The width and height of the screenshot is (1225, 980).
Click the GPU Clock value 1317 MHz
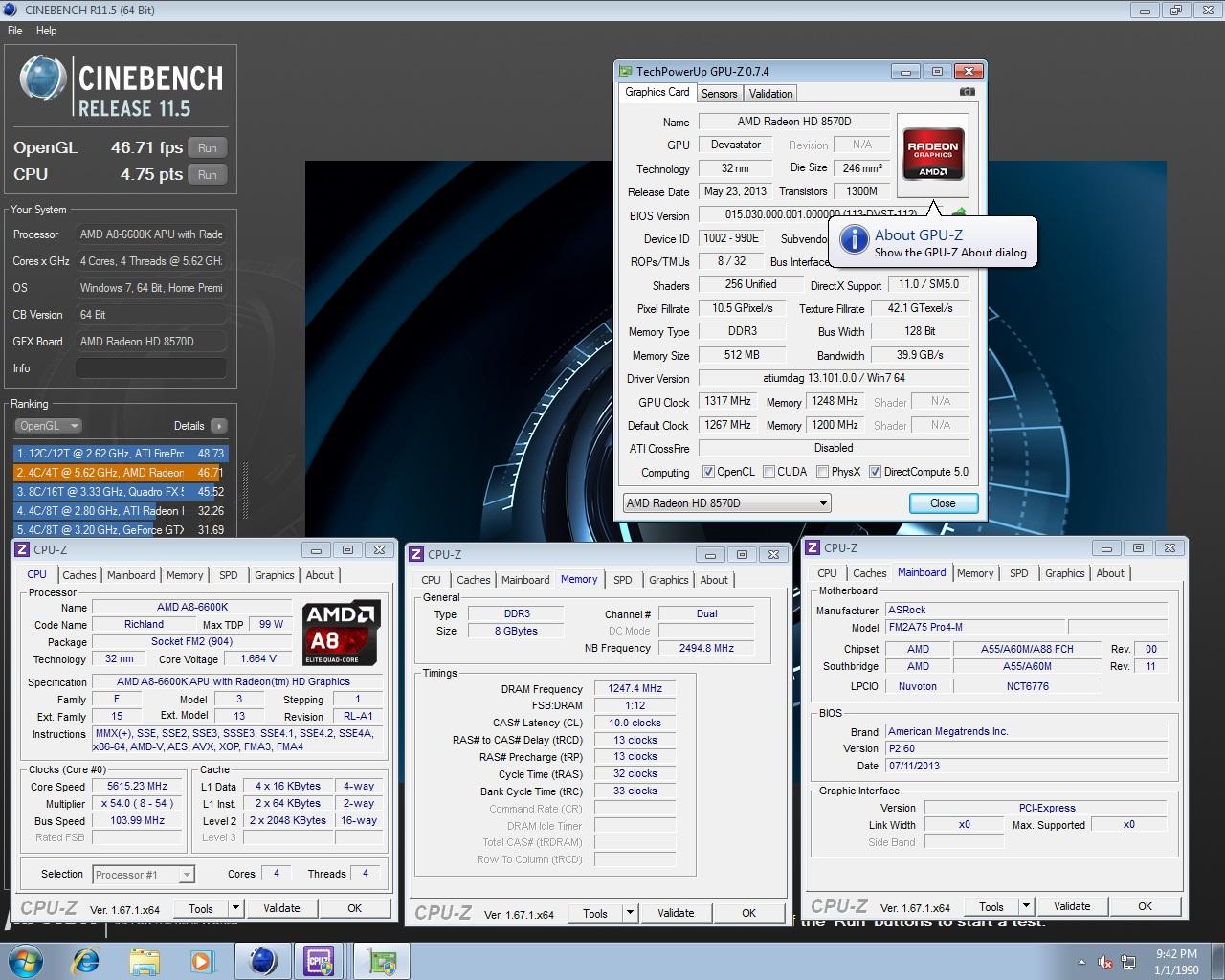tap(728, 402)
